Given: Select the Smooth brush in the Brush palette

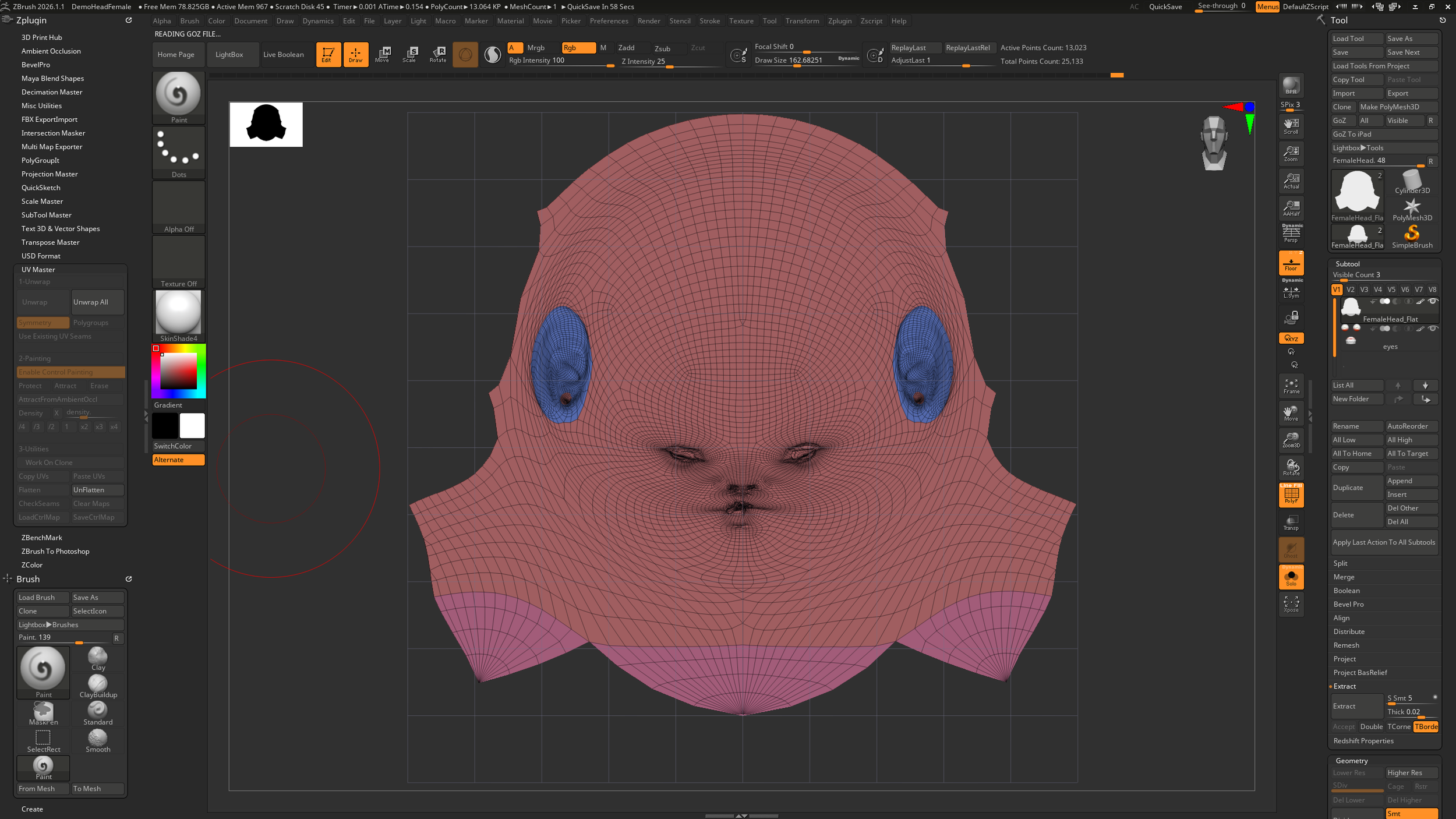Looking at the screenshot, I should coord(97,740).
